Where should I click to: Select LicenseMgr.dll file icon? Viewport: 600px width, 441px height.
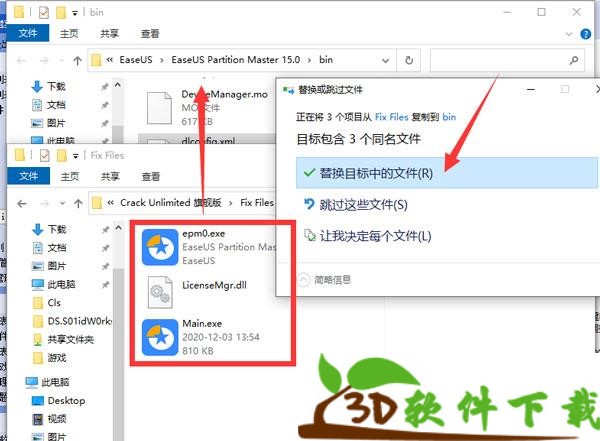pyautogui.click(x=160, y=292)
